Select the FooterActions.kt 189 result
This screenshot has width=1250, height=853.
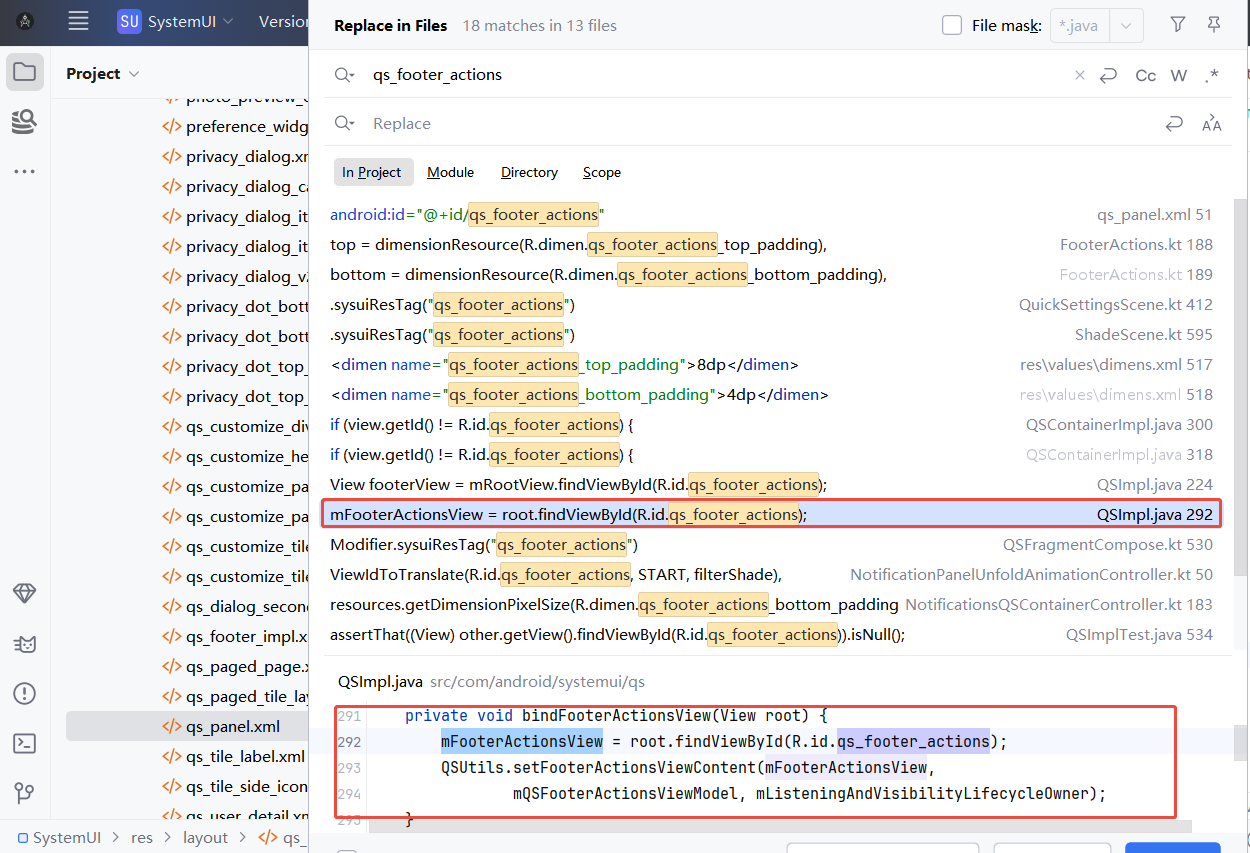pyautogui.click(x=771, y=274)
